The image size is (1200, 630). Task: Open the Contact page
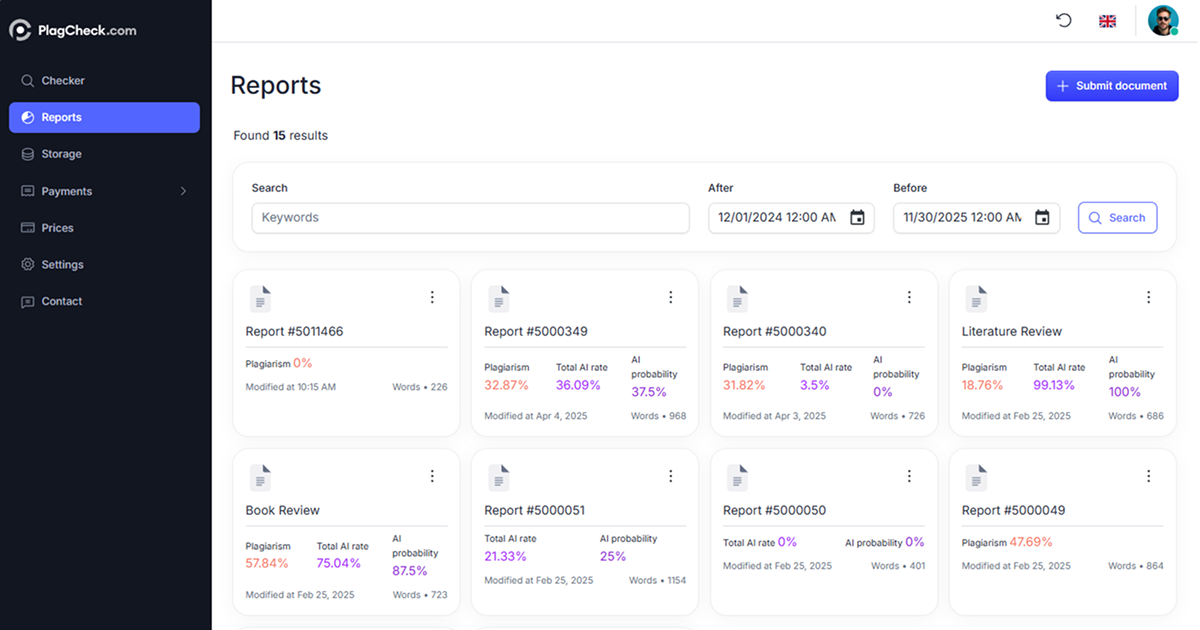(62, 301)
